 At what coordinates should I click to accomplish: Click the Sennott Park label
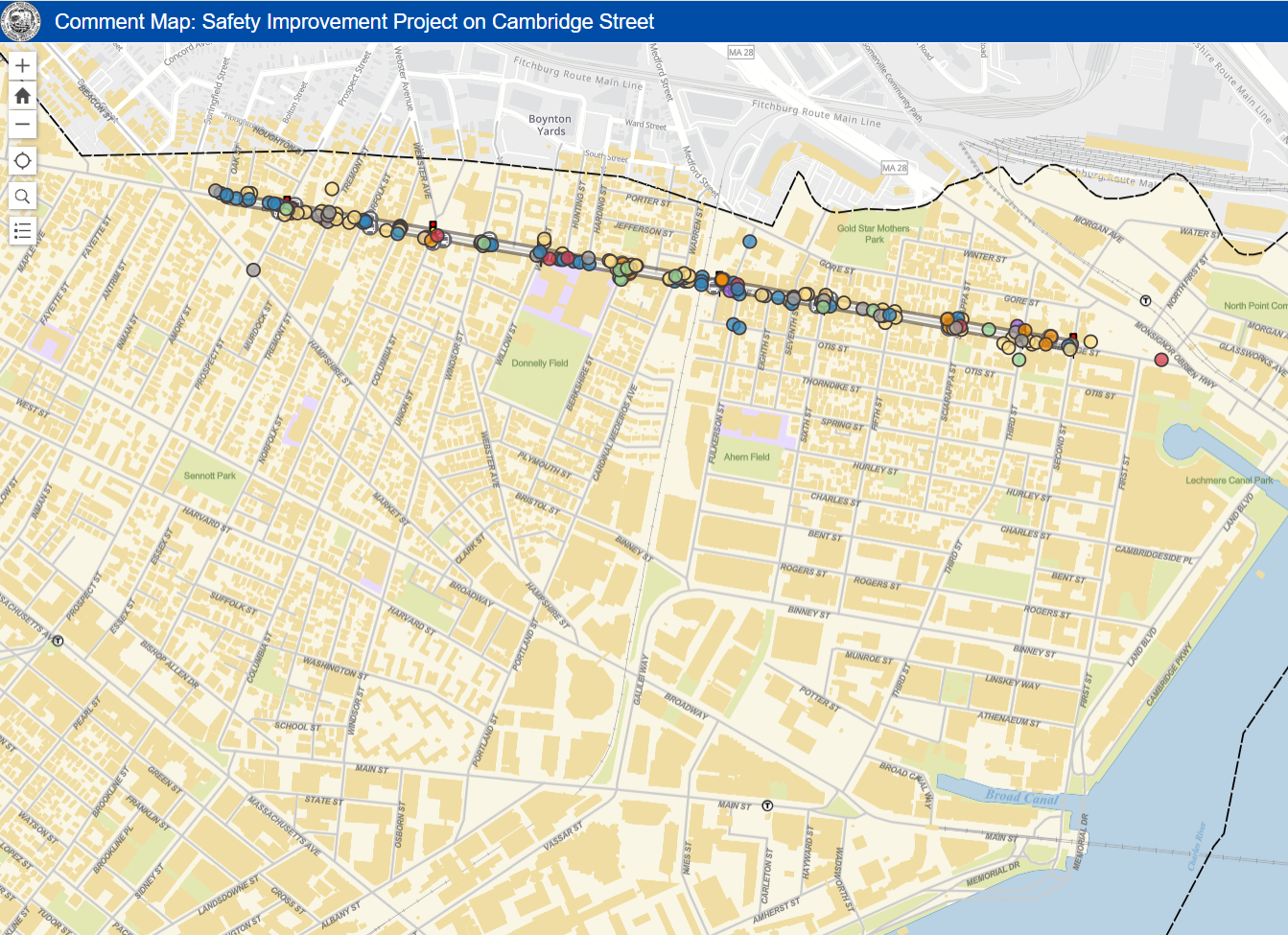tap(209, 476)
